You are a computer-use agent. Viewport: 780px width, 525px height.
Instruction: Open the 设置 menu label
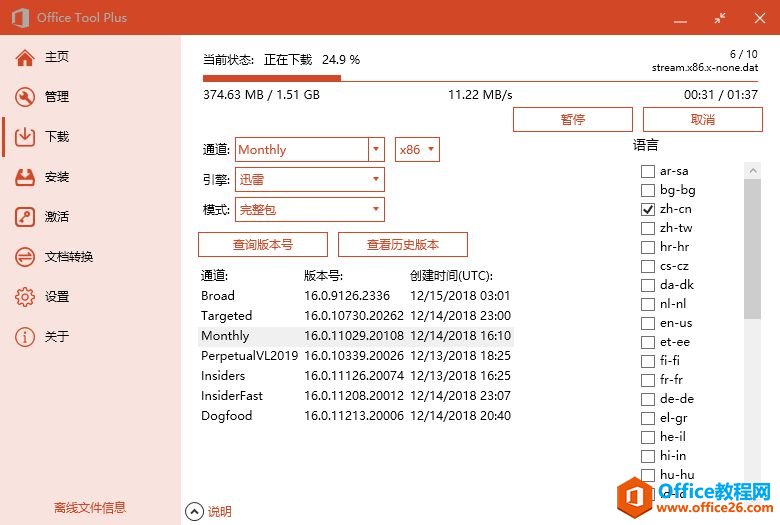pyautogui.click(x=57, y=297)
